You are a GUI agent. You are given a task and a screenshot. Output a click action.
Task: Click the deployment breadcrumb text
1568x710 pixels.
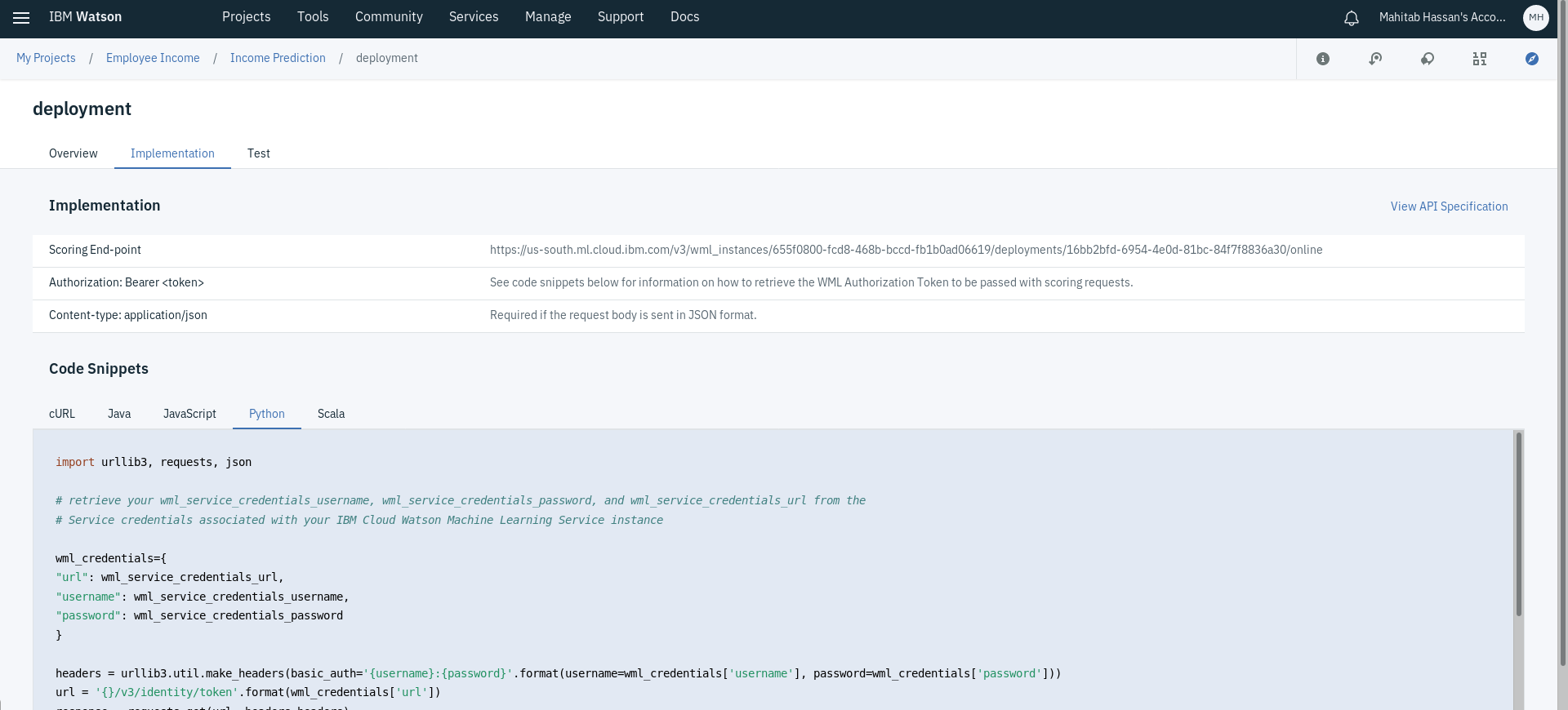pos(386,58)
